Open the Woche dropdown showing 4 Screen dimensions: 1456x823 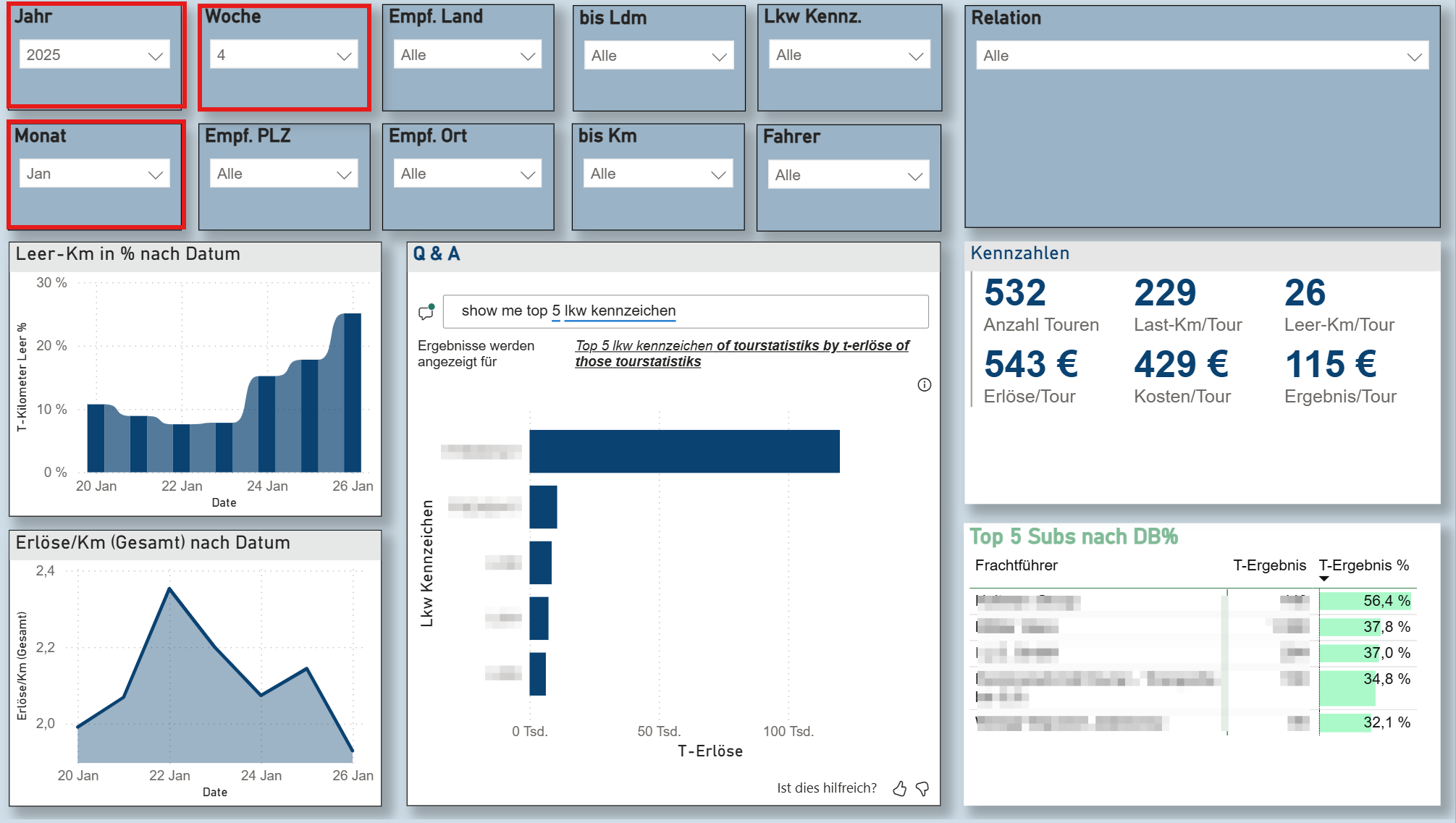click(x=284, y=55)
